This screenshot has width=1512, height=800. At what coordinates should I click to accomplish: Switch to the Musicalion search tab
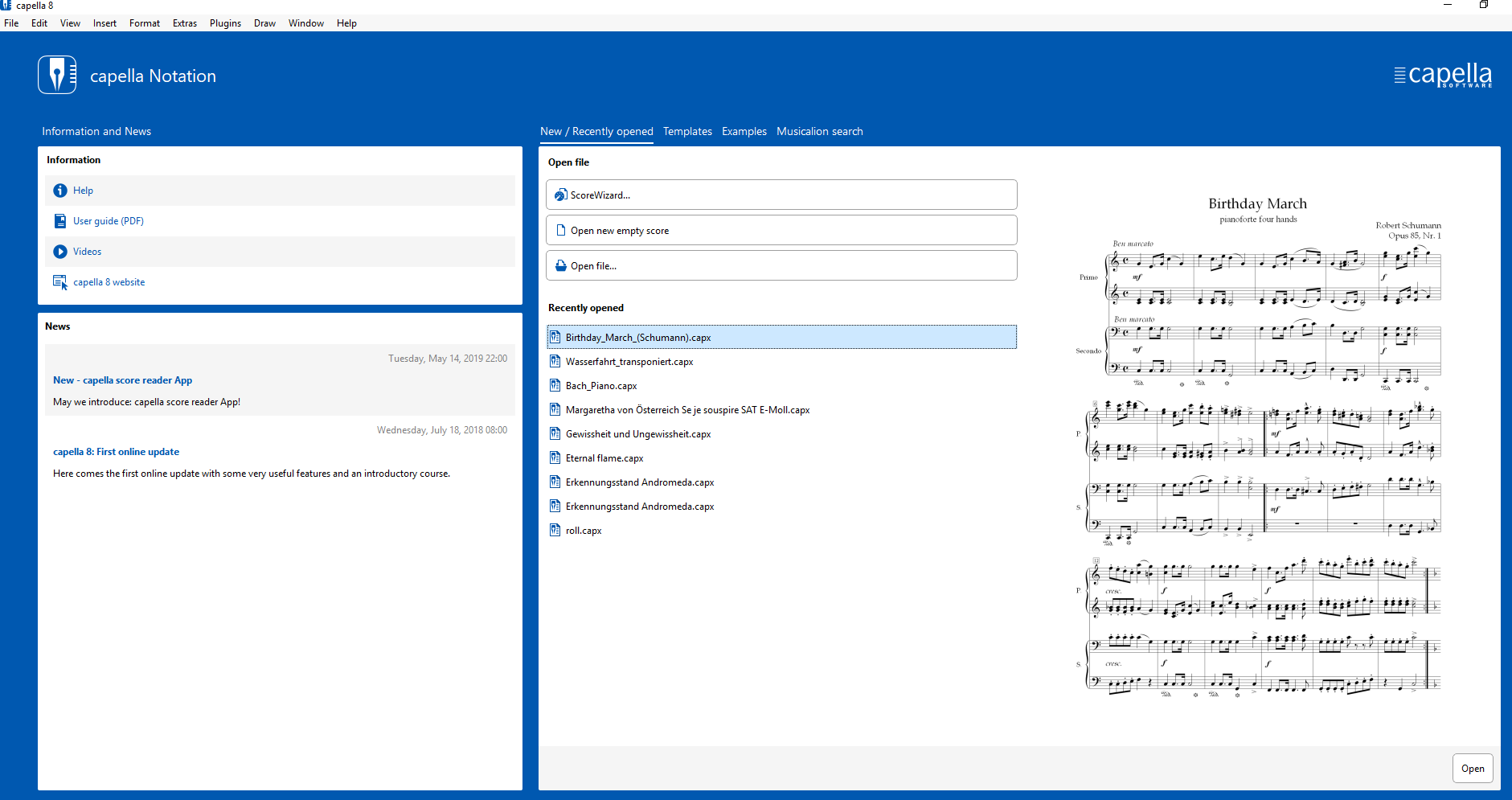[820, 131]
